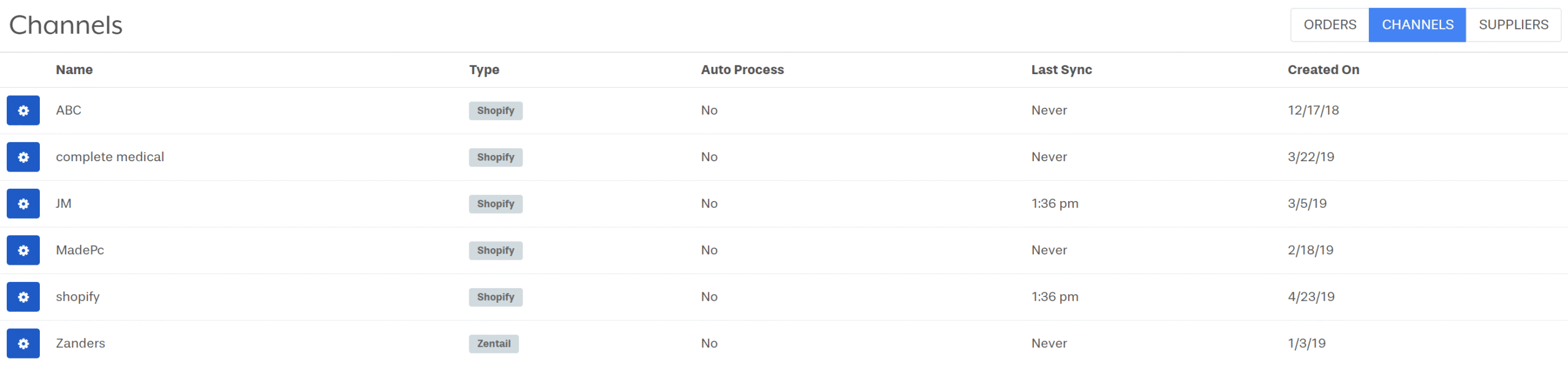
Task: Click the Name column header
Action: [x=74, y=70]
